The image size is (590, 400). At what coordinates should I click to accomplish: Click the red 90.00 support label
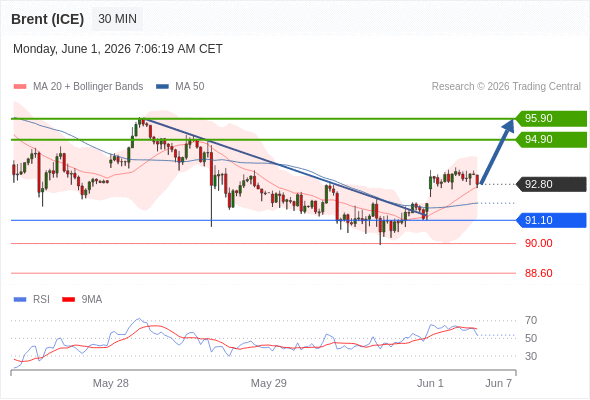point(539,243)
